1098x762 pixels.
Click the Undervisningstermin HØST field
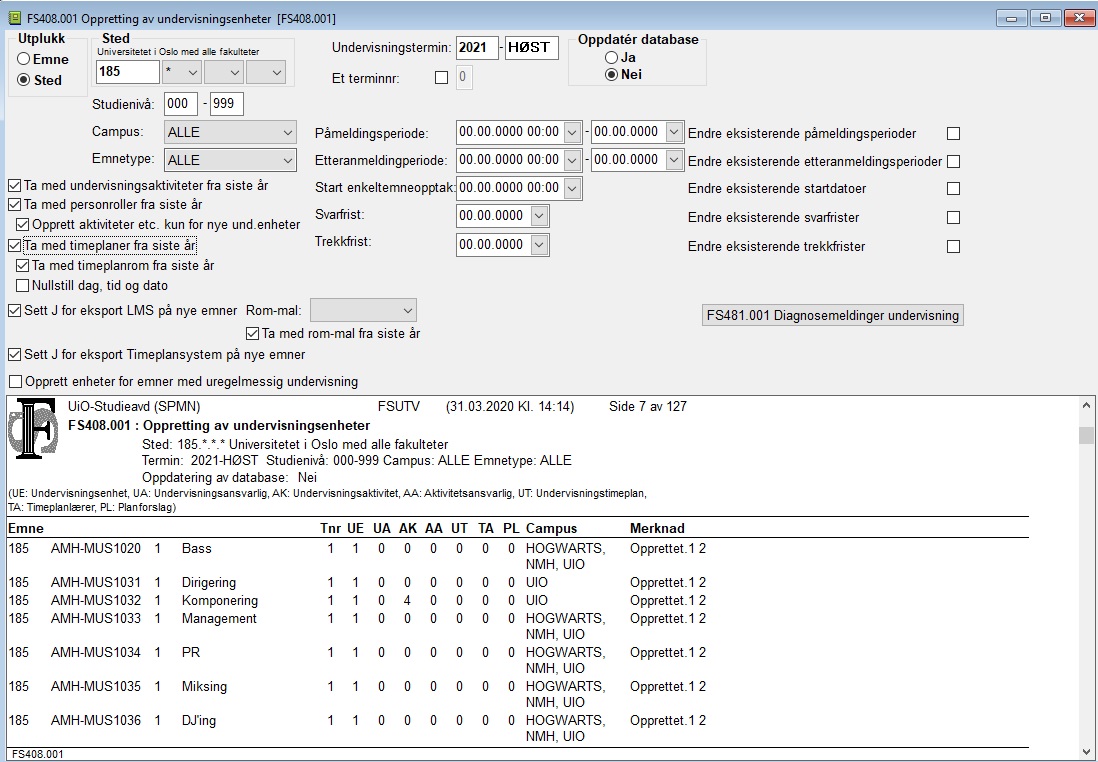pyautogui.click(x=531, y=48)
